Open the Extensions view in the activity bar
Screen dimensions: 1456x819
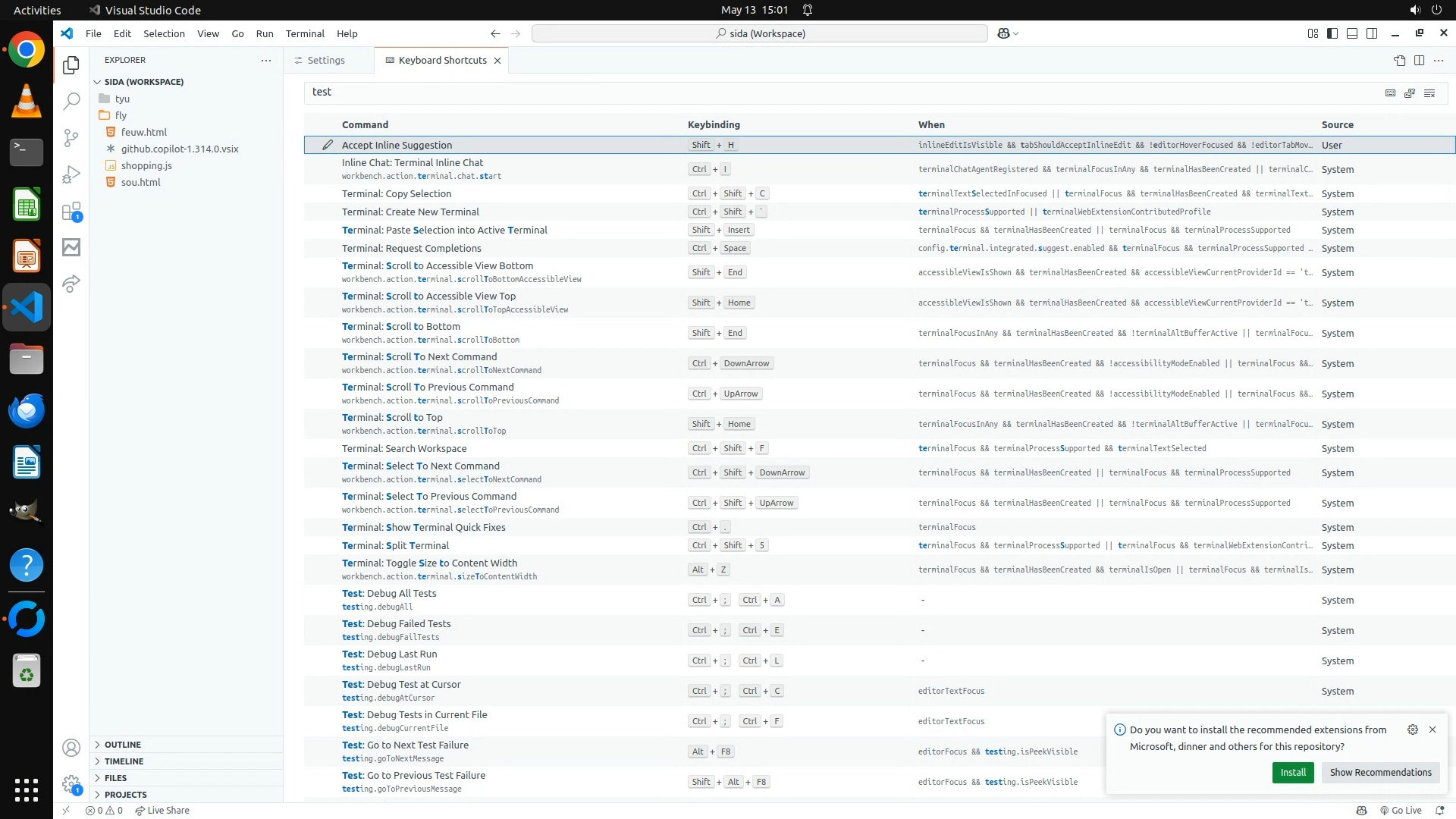(71, 211)
